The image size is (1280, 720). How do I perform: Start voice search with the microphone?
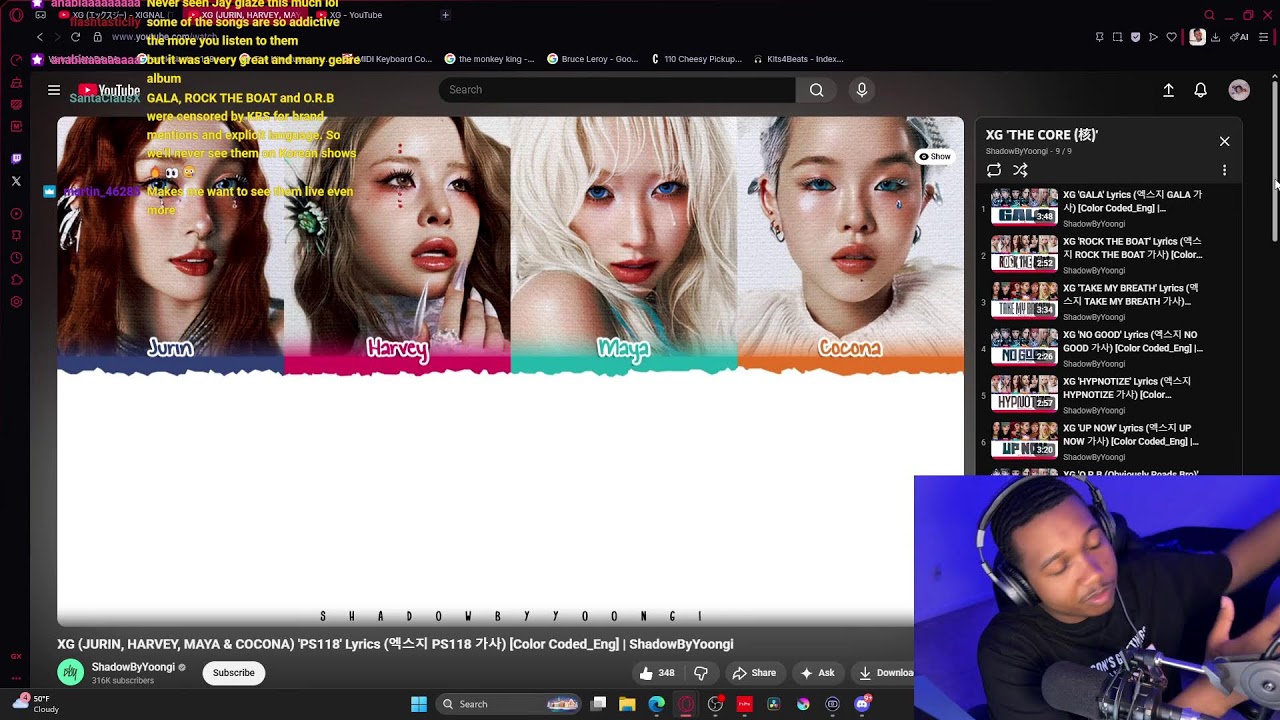pyautogui.click(x=862, y=90)
